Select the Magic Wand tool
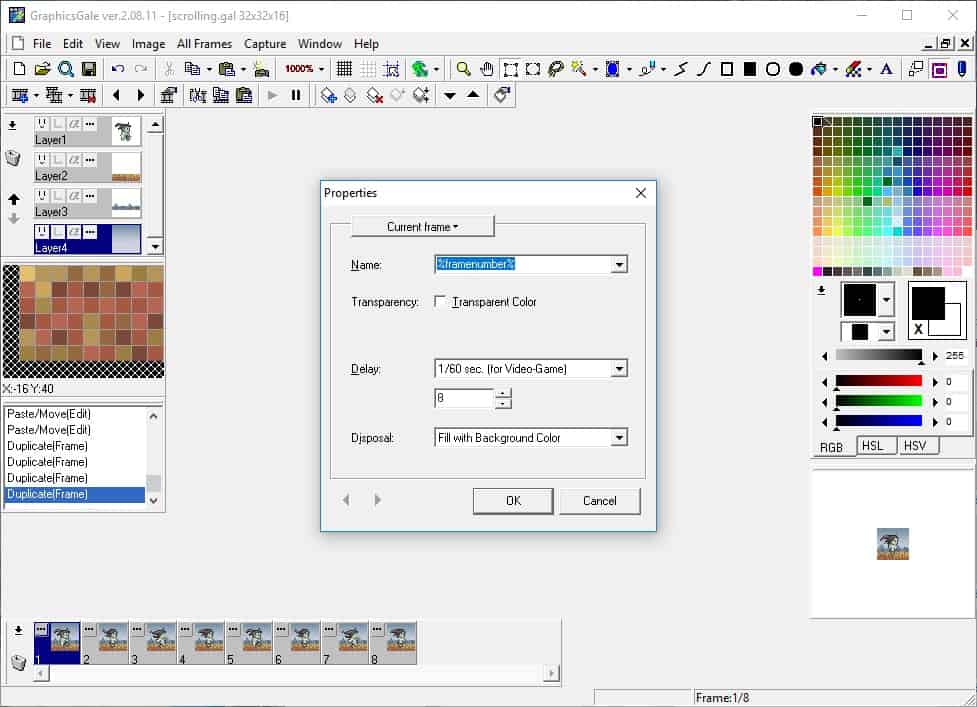 [x=578, y=69]
